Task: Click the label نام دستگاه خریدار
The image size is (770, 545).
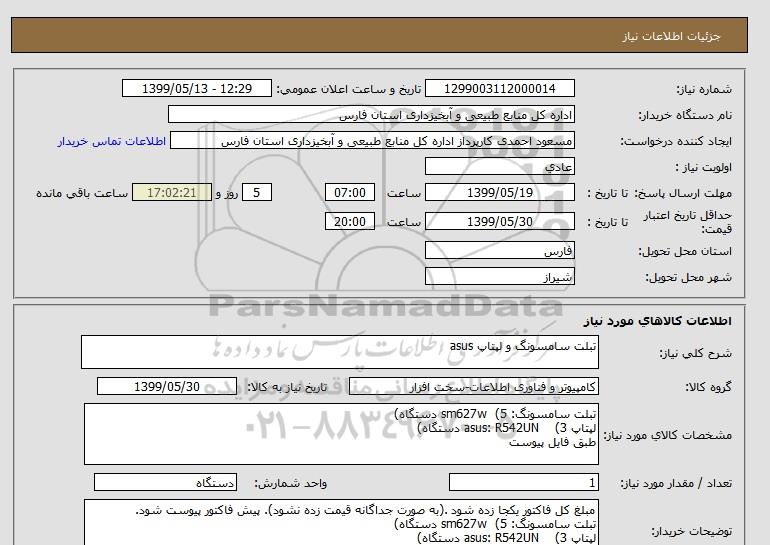Action: (x=685, y=115)
